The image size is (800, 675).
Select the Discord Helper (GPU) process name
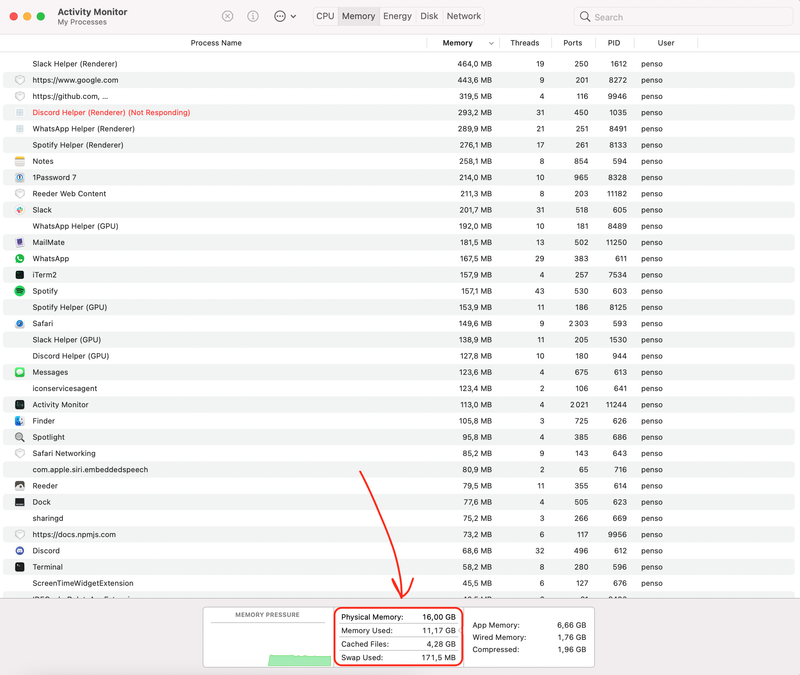pyautogui.click(x=70, y=356)
